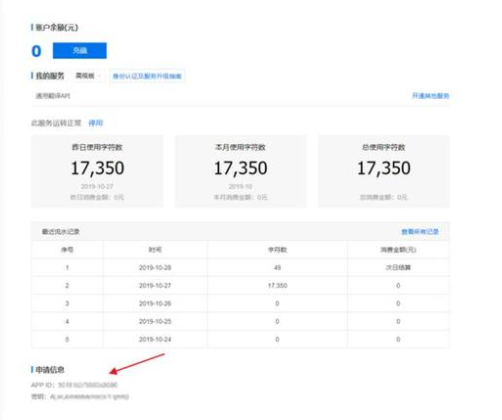Click the 字符数 column header
The image size is (502, 420).
point(277,250)
